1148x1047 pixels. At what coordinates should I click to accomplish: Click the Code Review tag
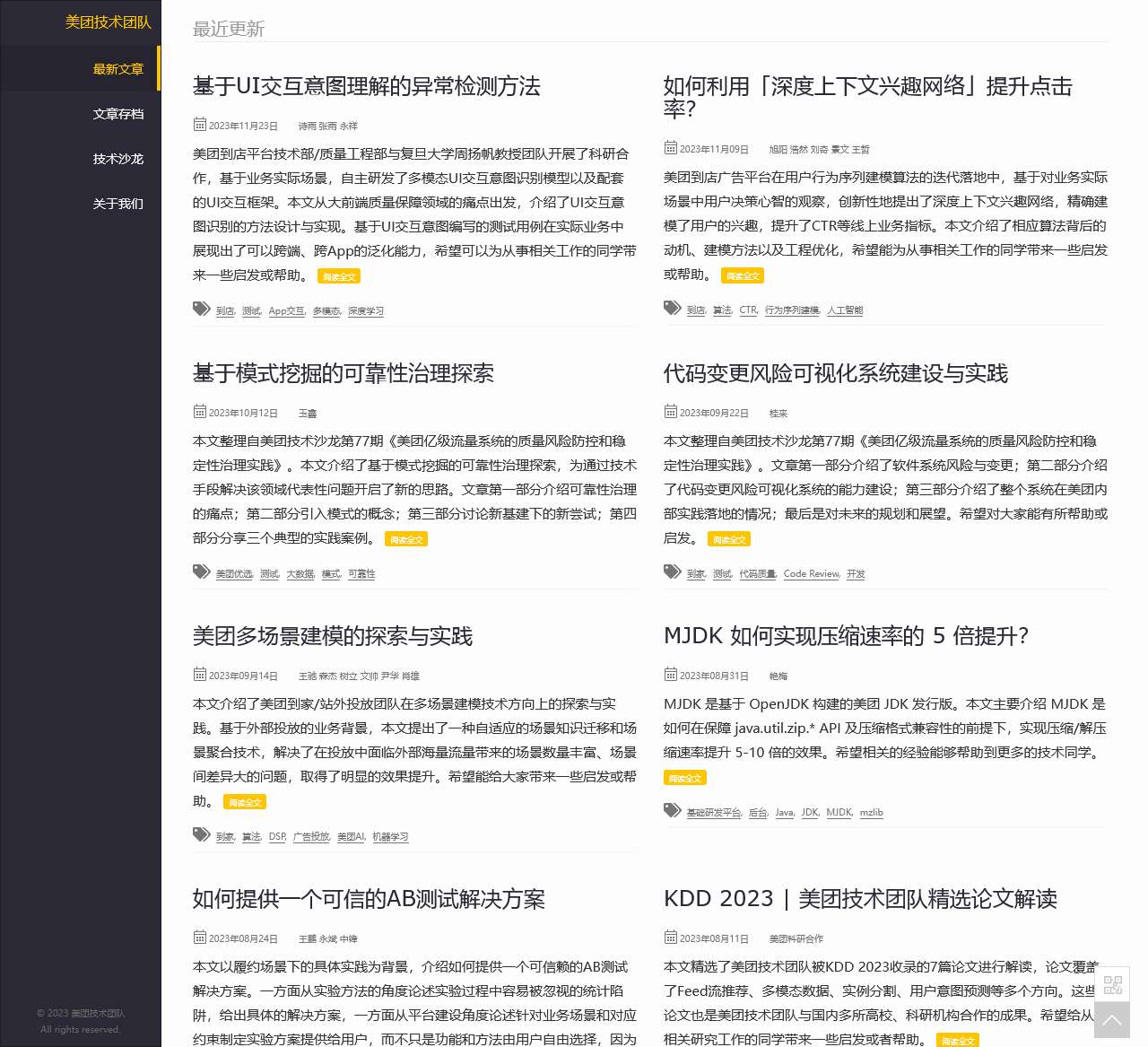tap(811, 573)
